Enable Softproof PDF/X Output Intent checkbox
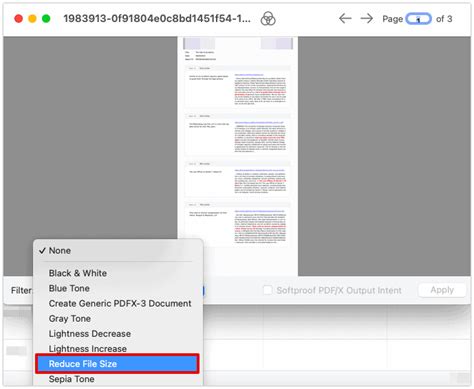Viewport: 474px width, 389px height. click(267, 290)
